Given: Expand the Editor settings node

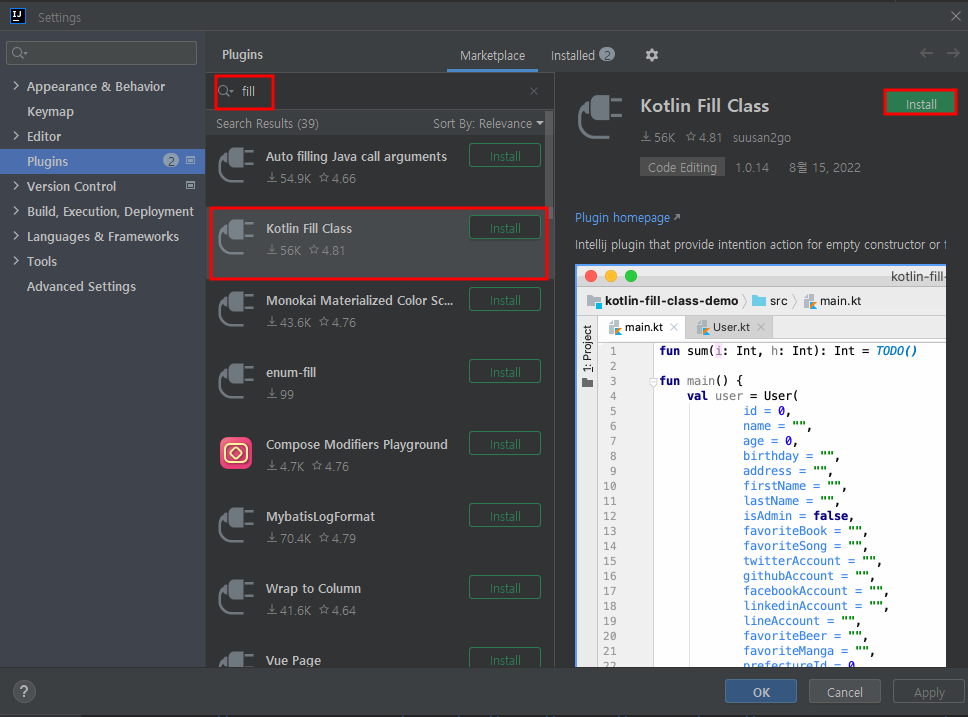Looking at the screenshot, I should coord(16,136).
